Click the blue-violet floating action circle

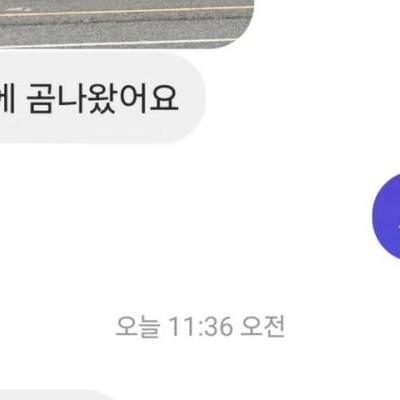click(x=387, y=217)
